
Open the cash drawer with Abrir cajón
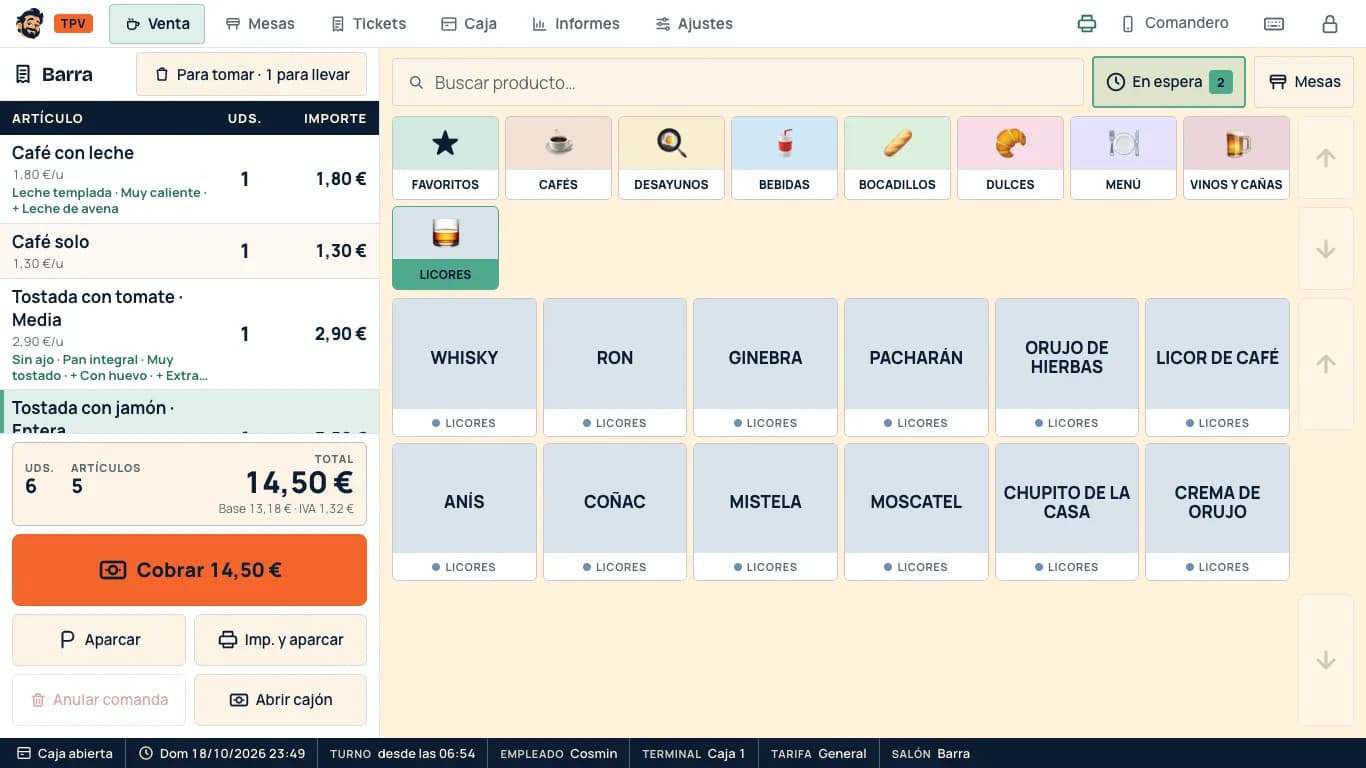(280, 700)
